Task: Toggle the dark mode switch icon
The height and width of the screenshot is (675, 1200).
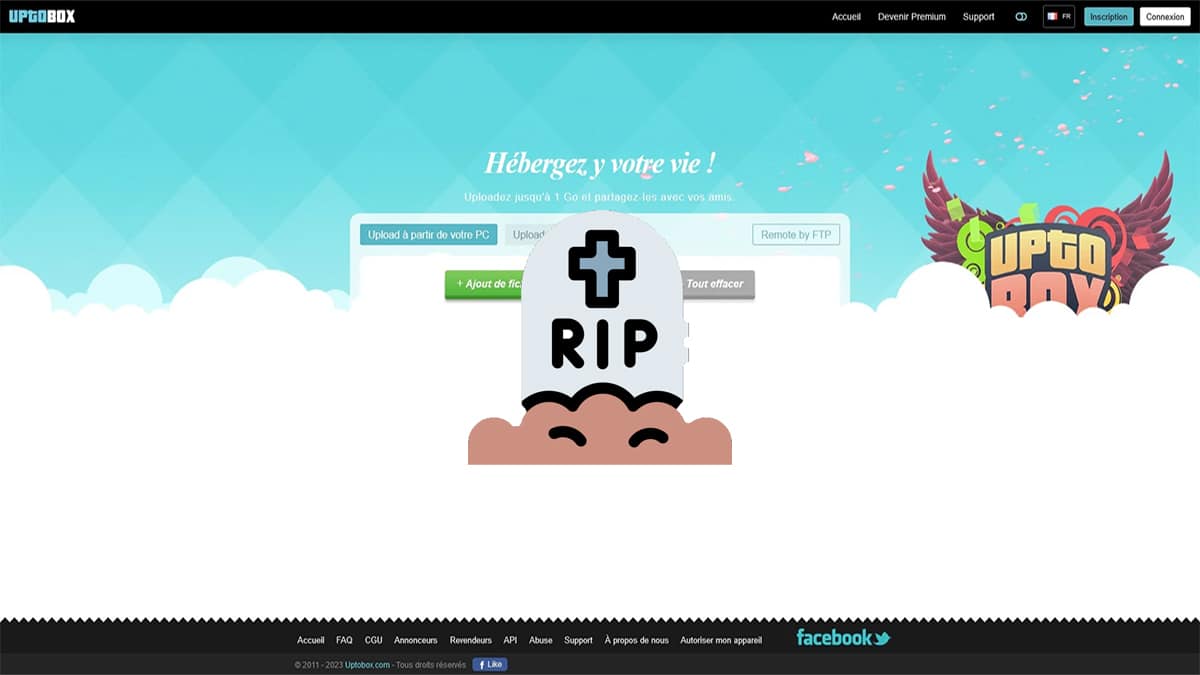Action: [x=1021, y=17]
